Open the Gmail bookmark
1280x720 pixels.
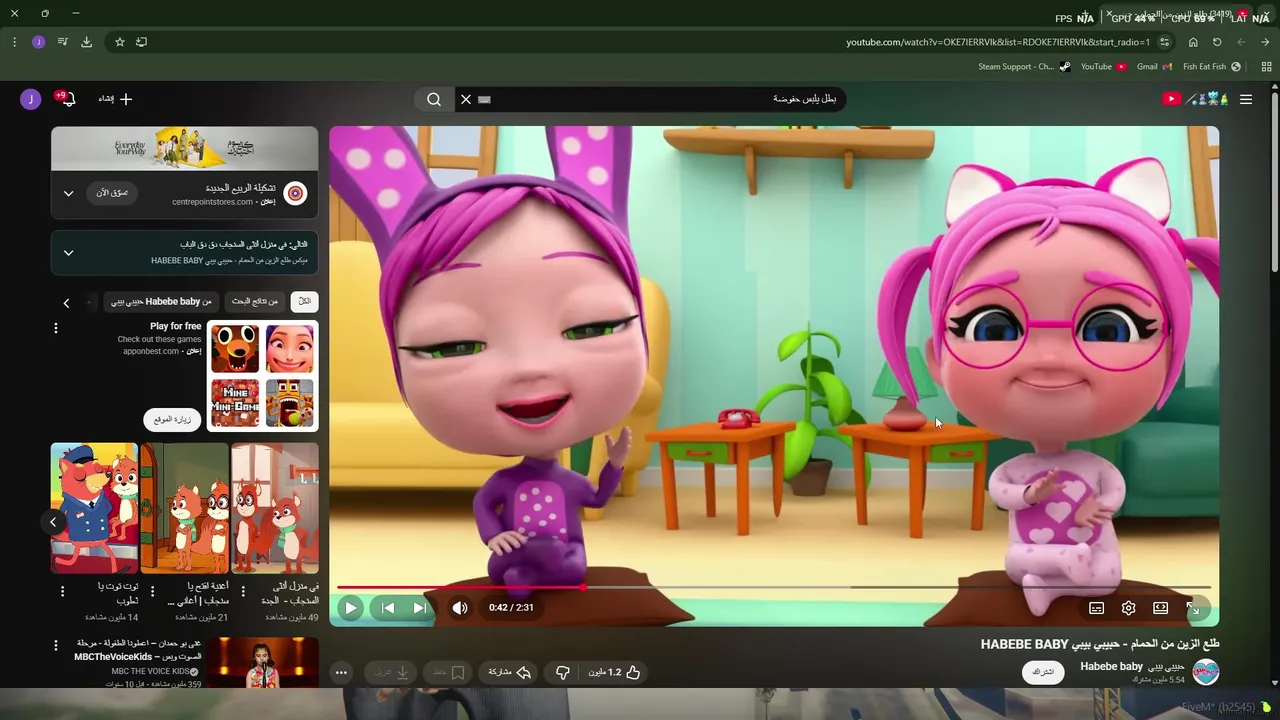tap(1155, 67)
